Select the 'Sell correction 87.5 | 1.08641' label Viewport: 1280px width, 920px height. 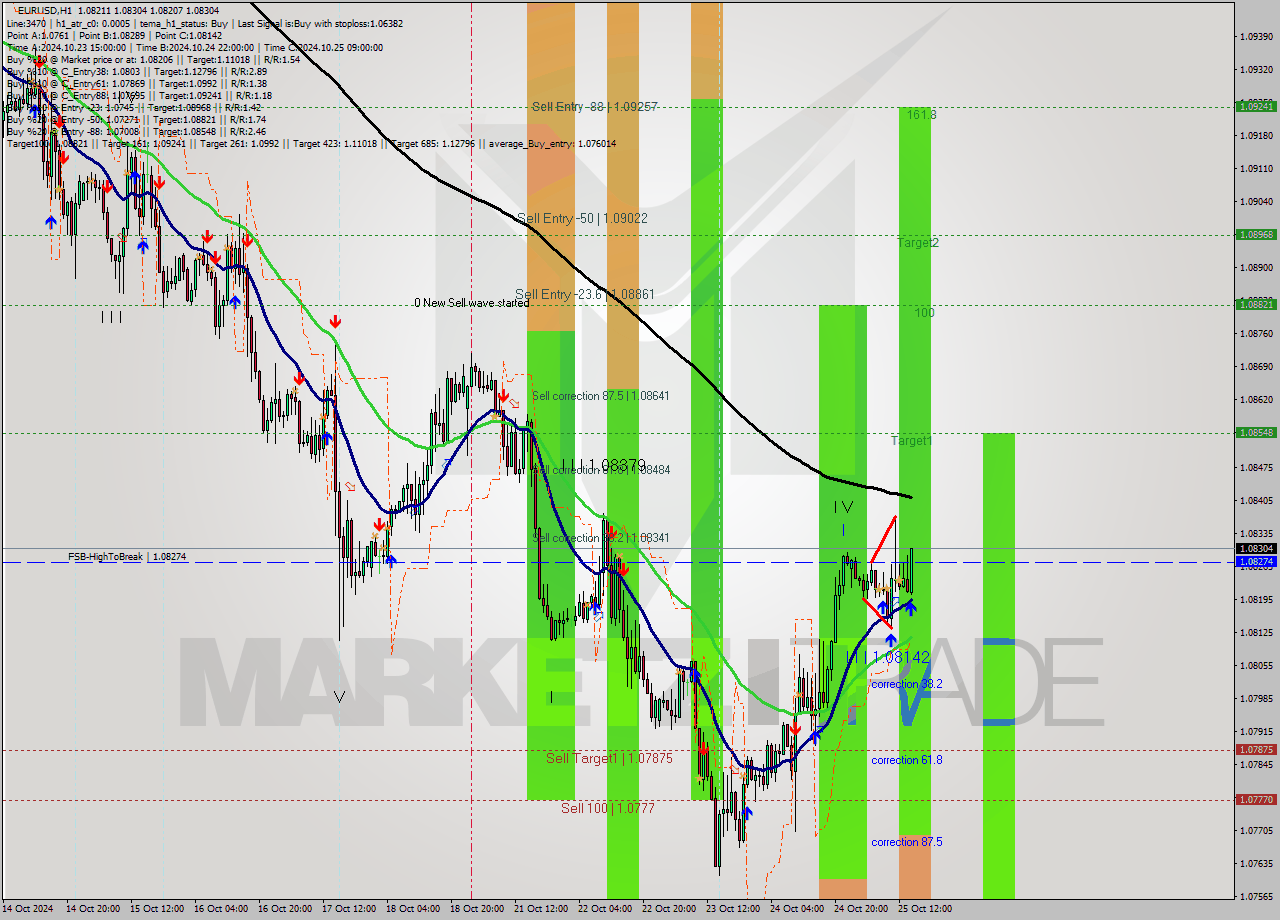pos(600,396)
